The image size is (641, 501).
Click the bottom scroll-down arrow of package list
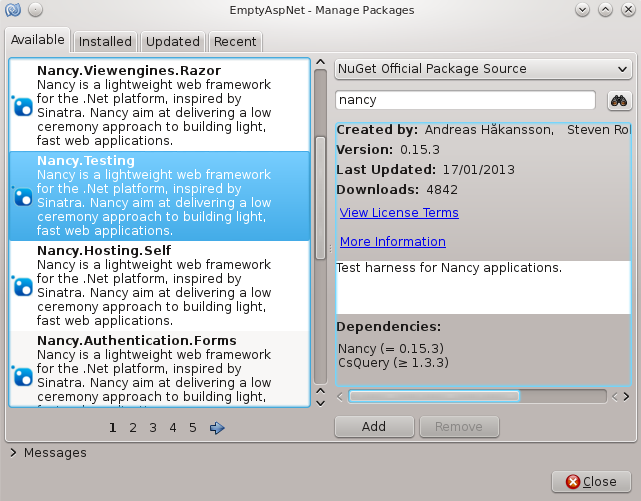321,403
